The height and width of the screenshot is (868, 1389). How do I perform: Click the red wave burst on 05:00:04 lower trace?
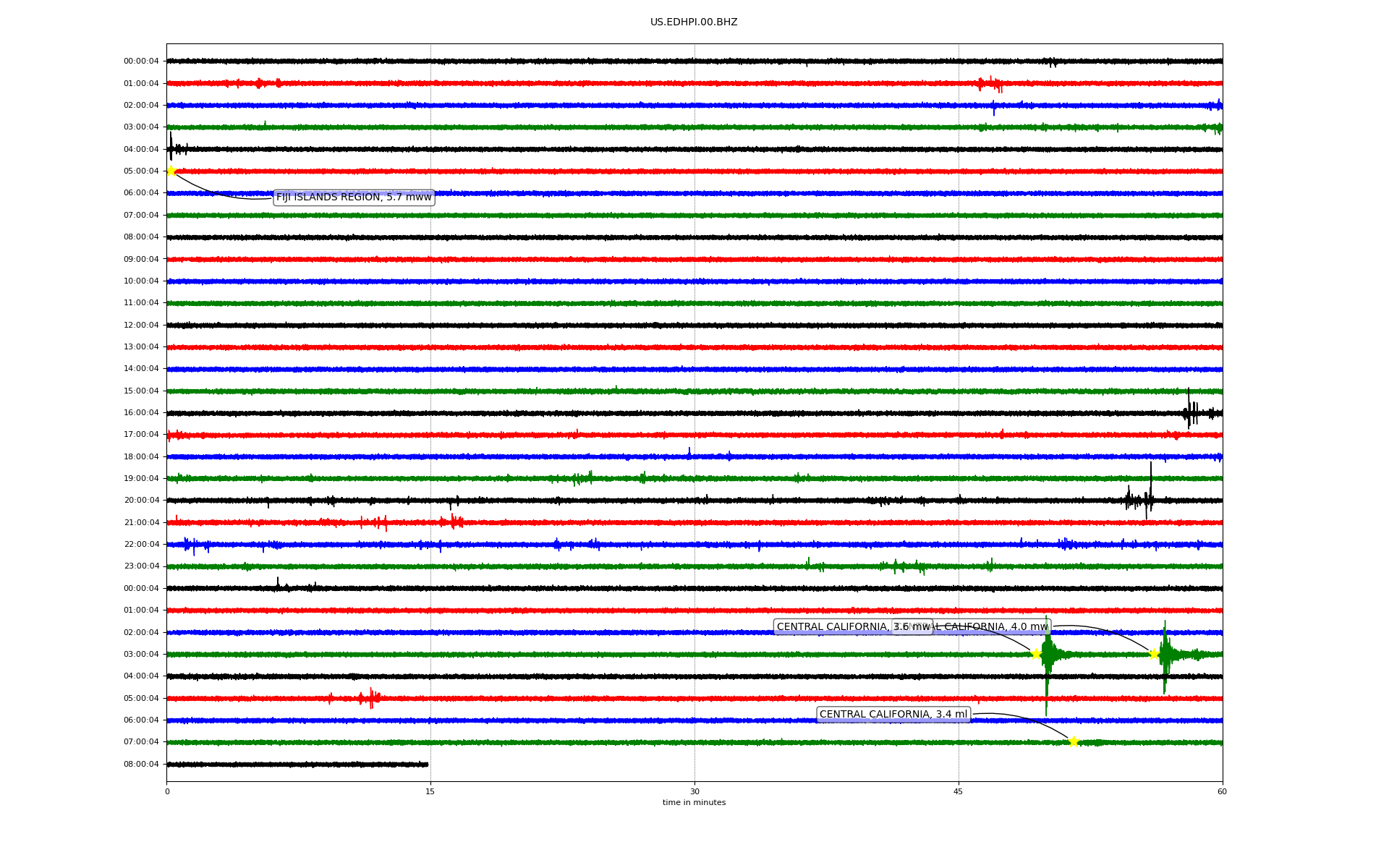click(x=370, y=698)
